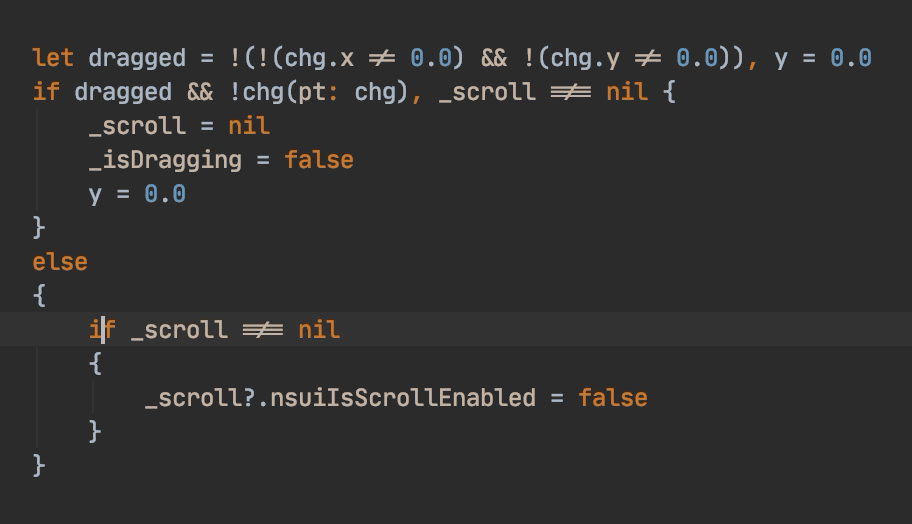Click the 'else' keyword
The height and width of the screenshot is (524, 912).
60,262
